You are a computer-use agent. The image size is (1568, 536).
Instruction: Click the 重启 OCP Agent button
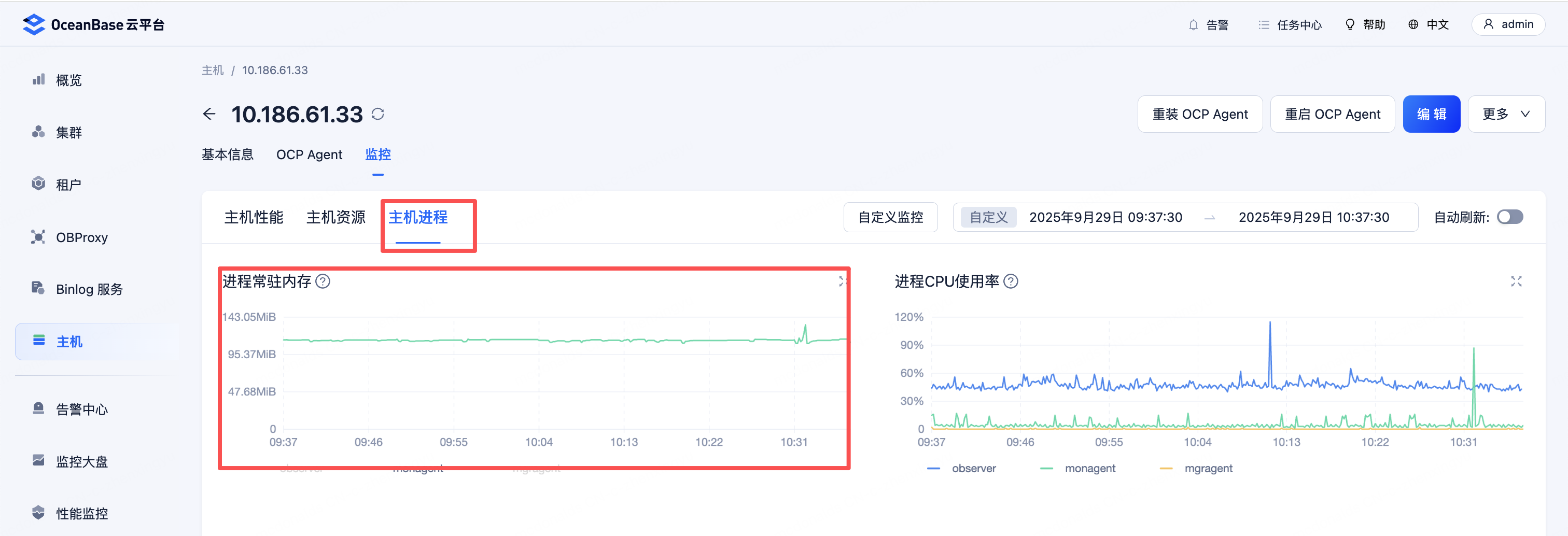pyautogui.click(x=1332, y=114)
